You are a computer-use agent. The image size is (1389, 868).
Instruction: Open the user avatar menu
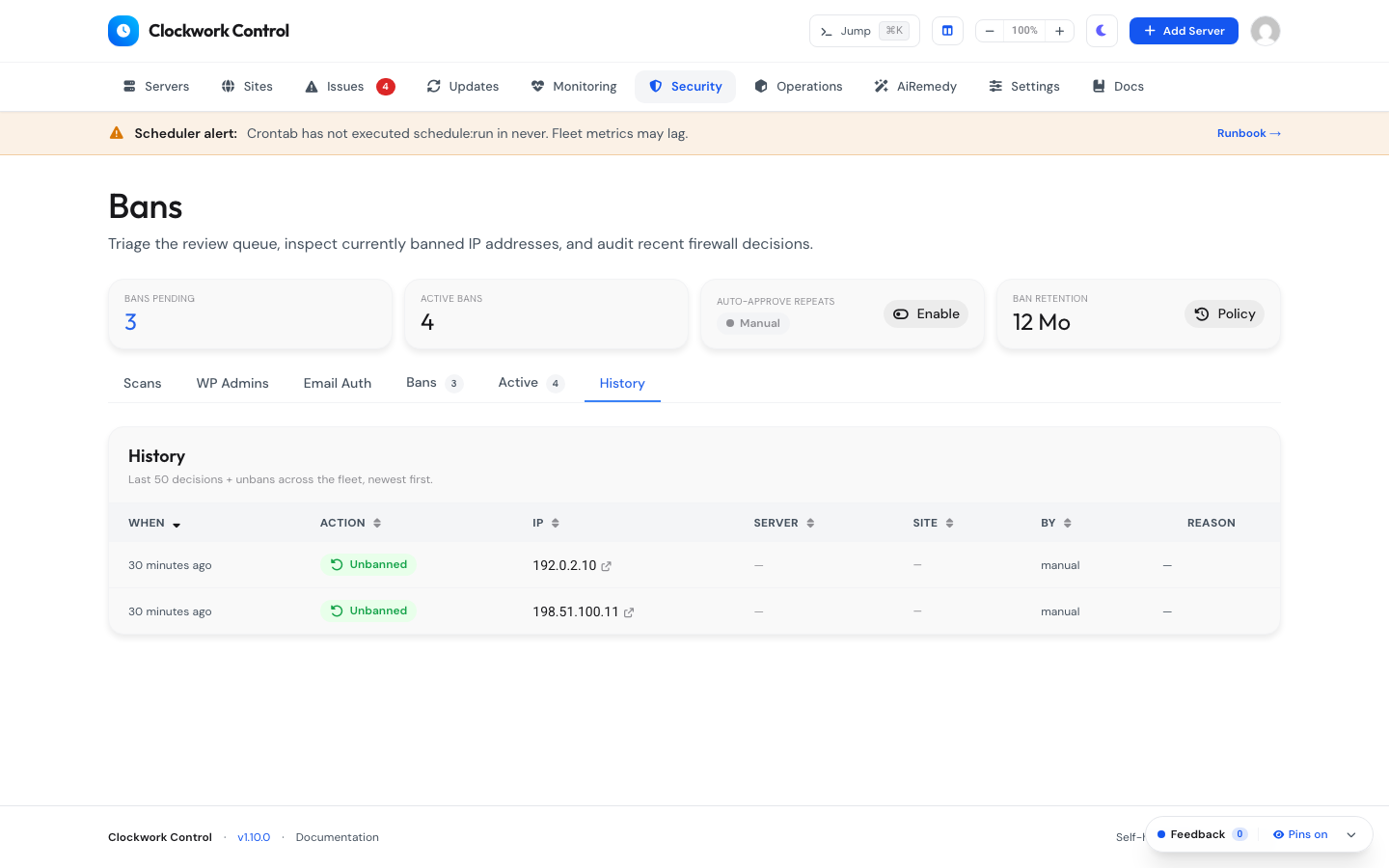(1266, 31)
